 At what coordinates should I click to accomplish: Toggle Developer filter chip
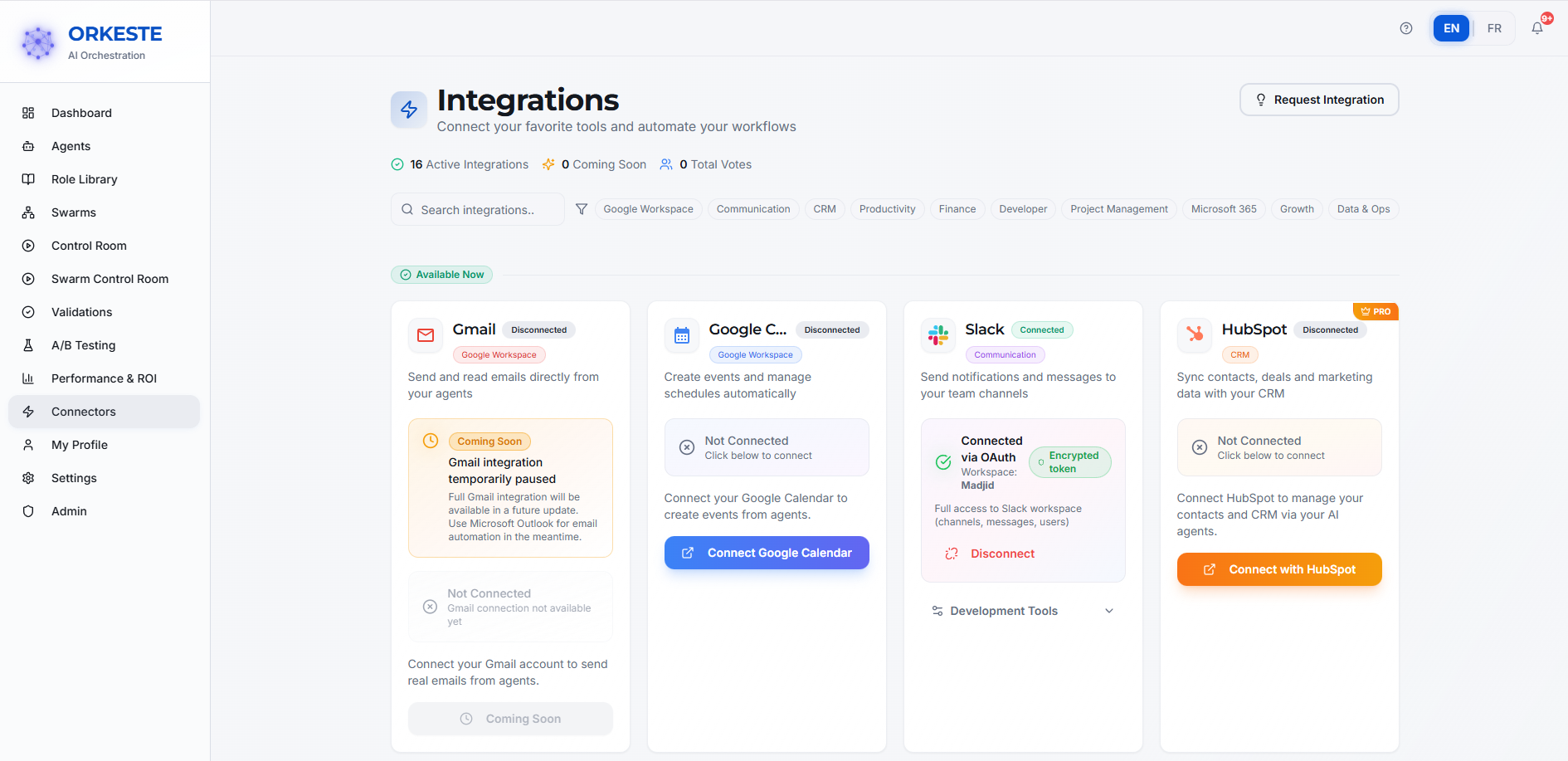click(1023, 209)
